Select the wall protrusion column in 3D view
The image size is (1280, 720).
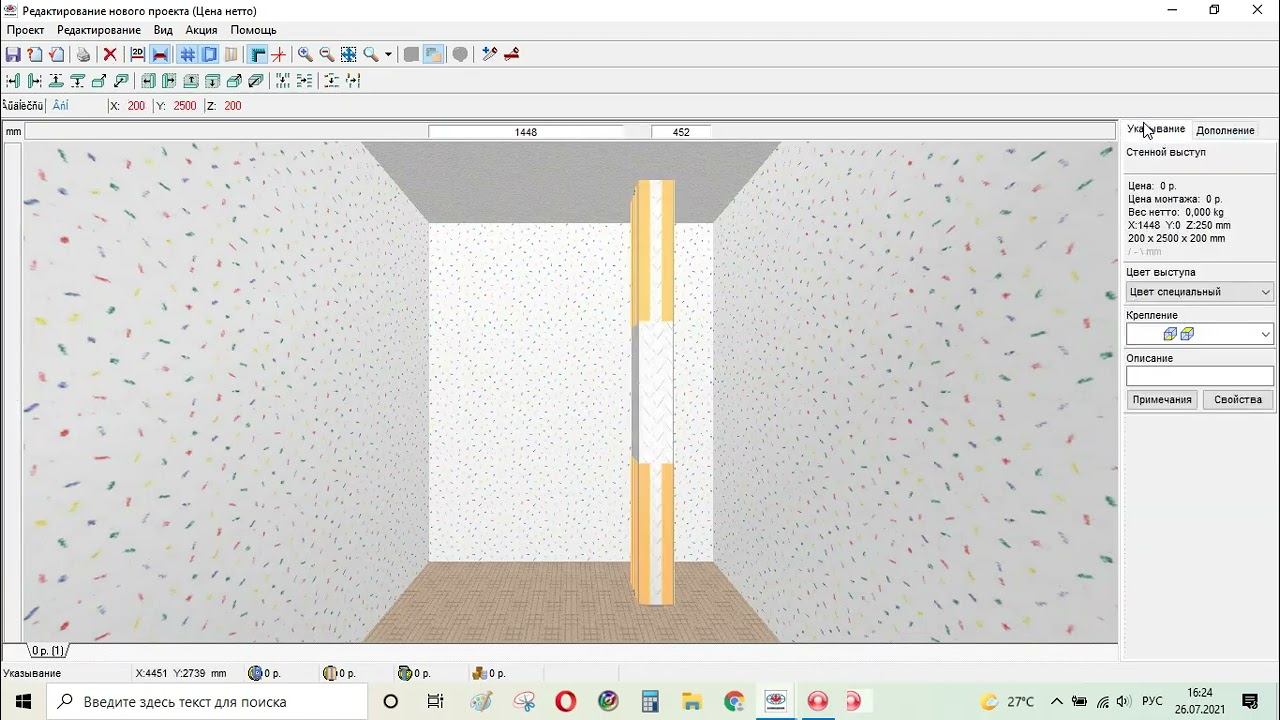tap(654, 393)
